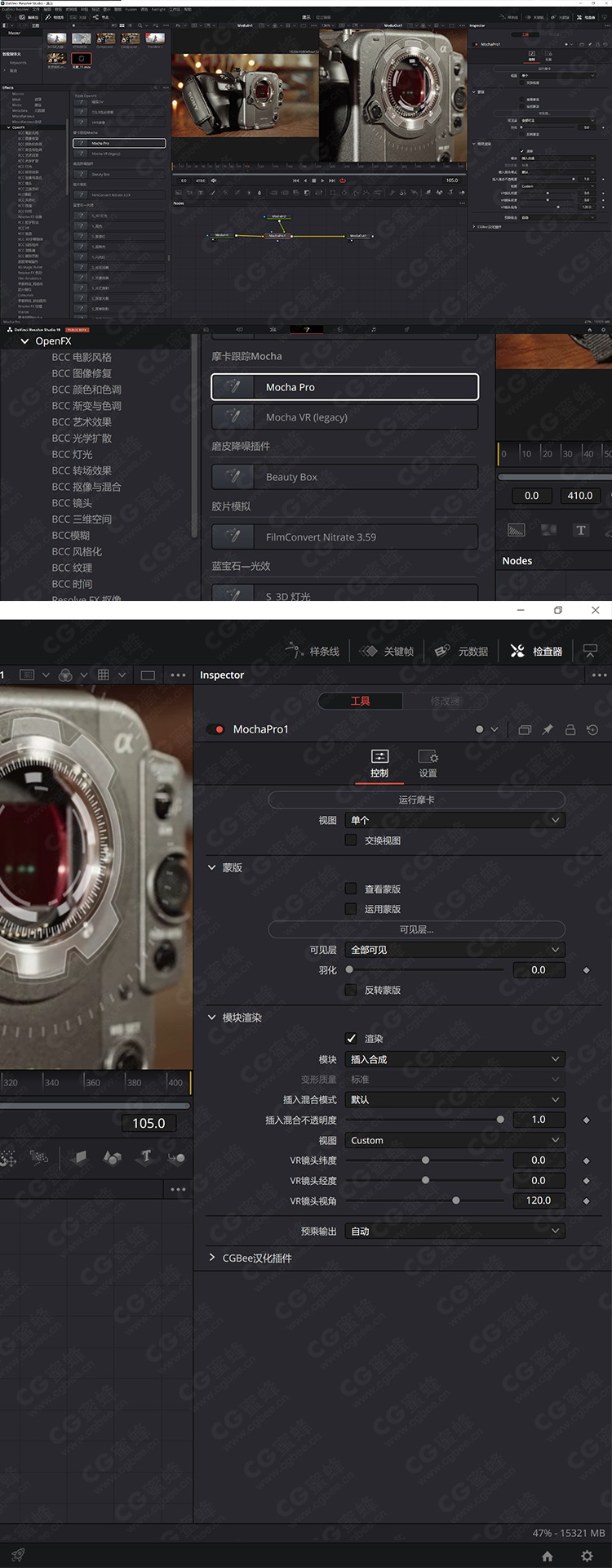Screen dimensions: 612x1568
Task: Click the 可见层... button
Action: [x=416, y=929]
